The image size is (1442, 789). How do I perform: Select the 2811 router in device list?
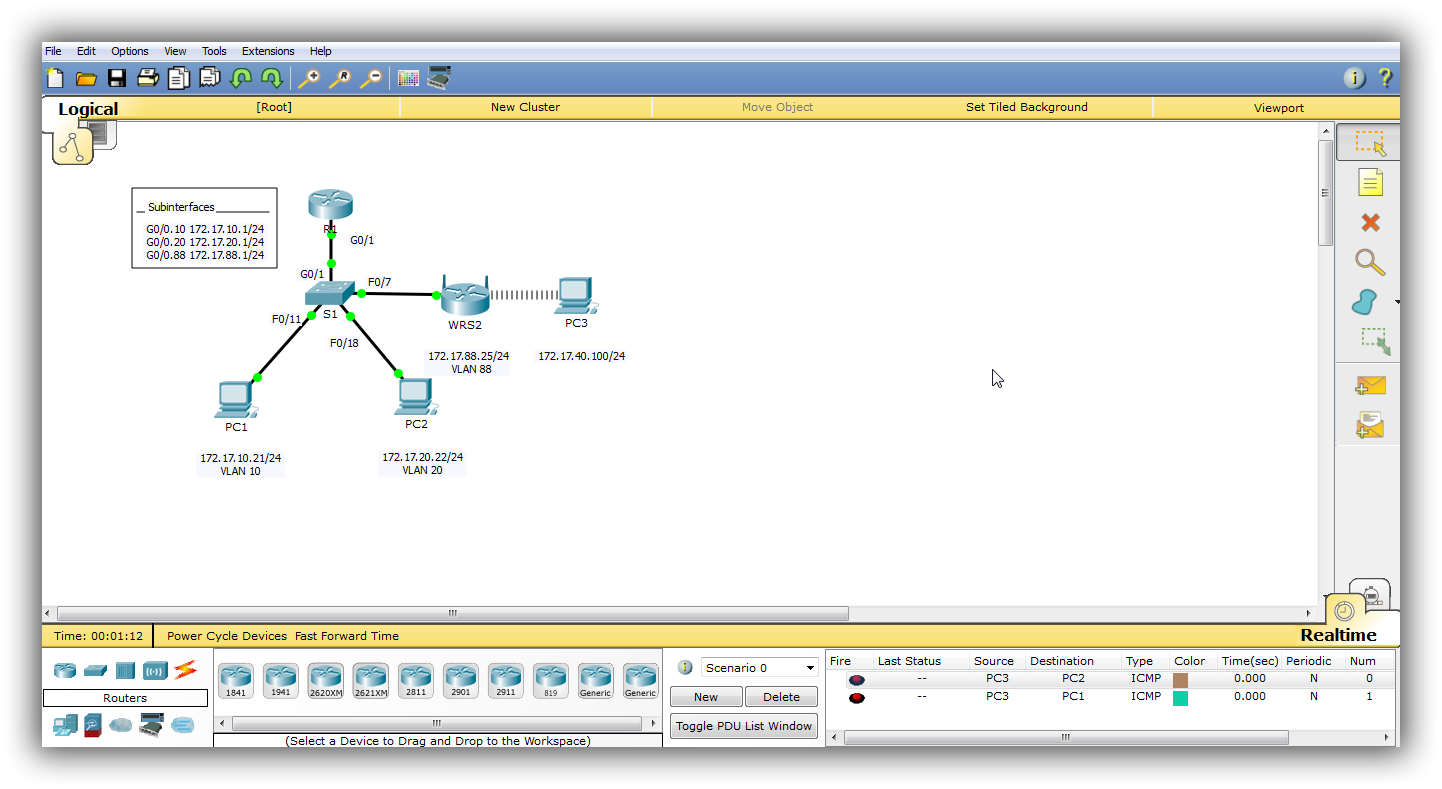pos(415,679)
